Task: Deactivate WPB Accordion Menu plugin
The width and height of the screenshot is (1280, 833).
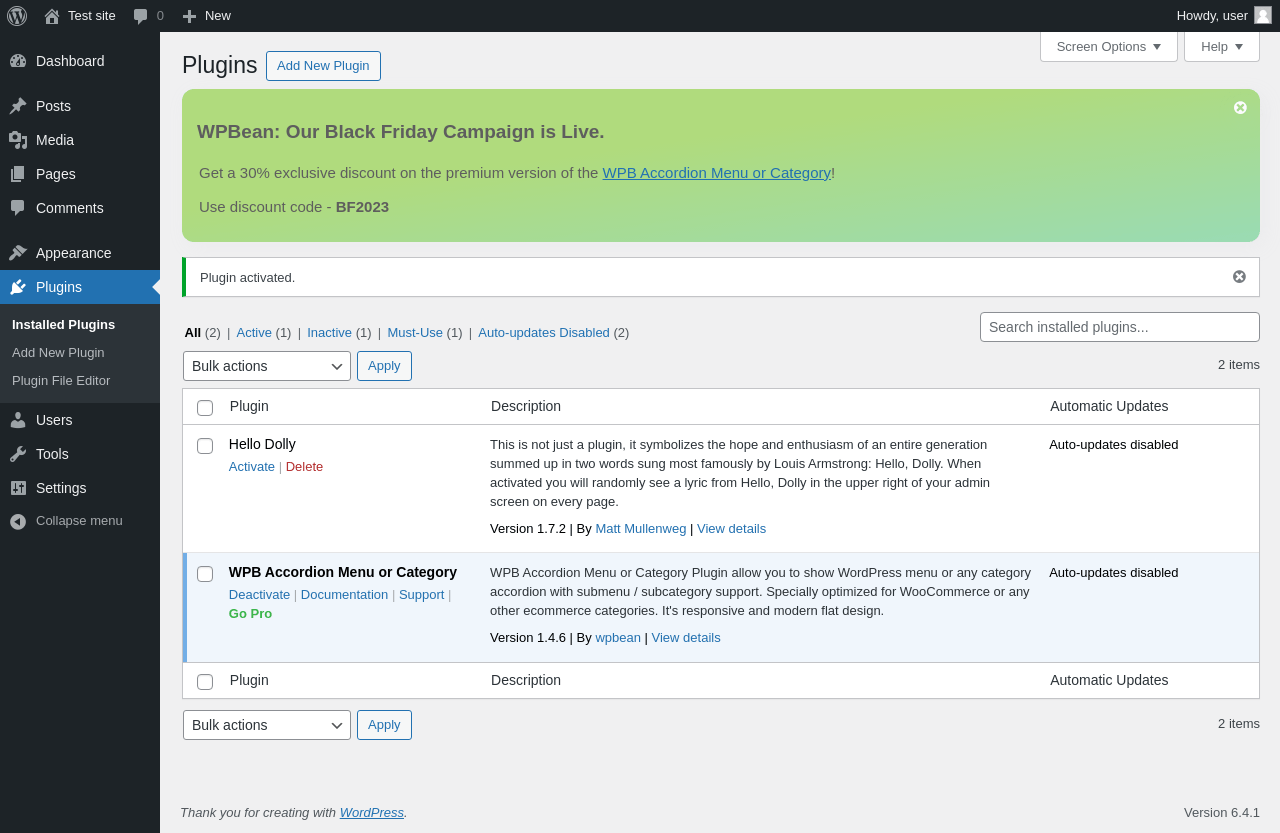Action: click(259, 595)
